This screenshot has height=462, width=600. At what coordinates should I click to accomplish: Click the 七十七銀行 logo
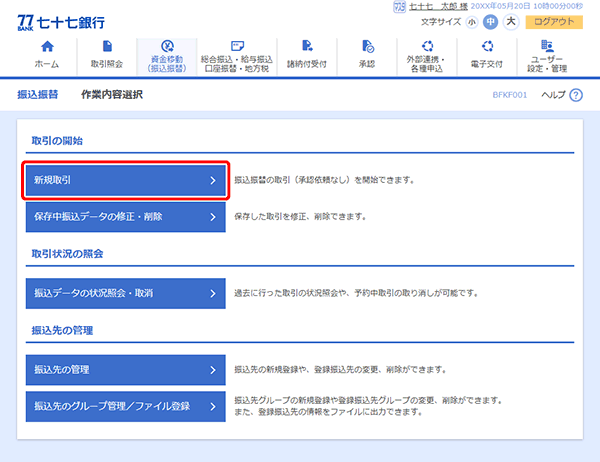pyautogui.click(x=60, y=21)
